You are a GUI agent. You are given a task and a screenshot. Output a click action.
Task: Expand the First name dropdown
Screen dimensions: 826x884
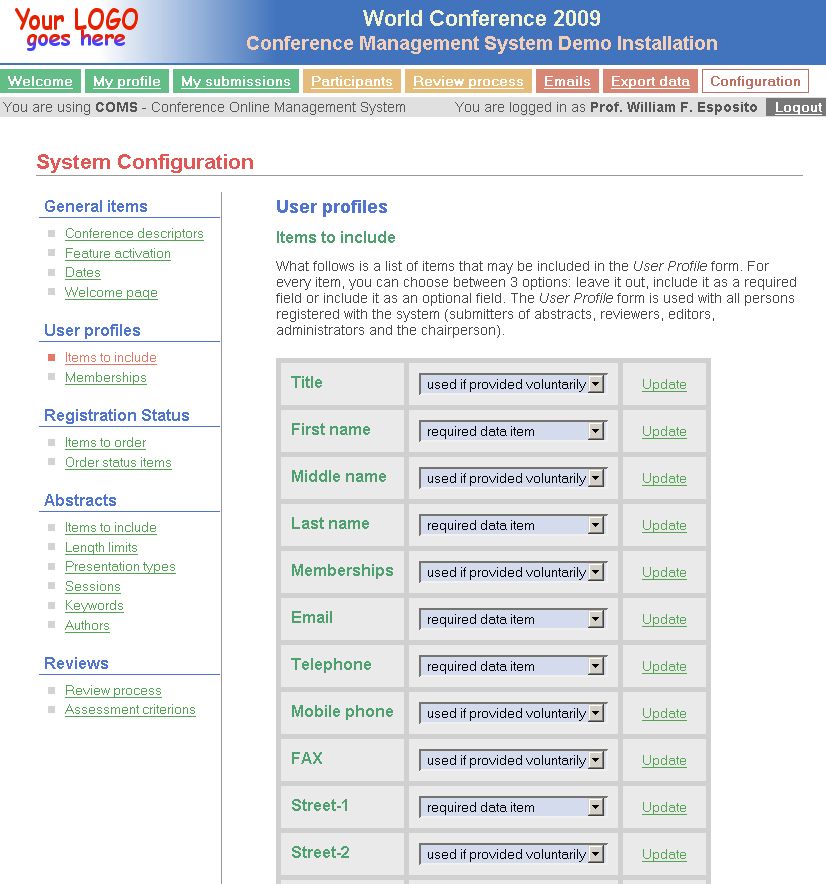tap(513, 431)
